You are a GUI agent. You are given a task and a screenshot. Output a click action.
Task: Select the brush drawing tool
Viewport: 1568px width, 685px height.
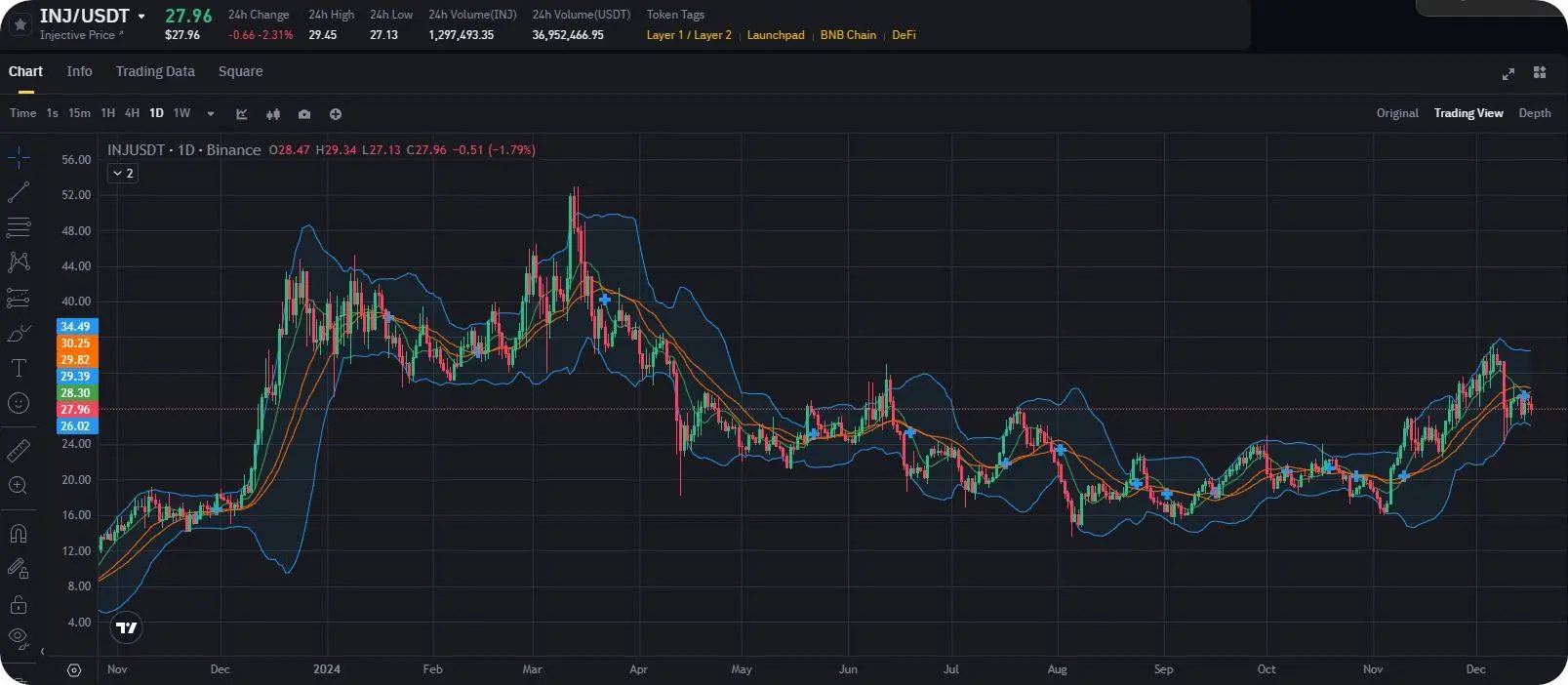coord(19,333)
